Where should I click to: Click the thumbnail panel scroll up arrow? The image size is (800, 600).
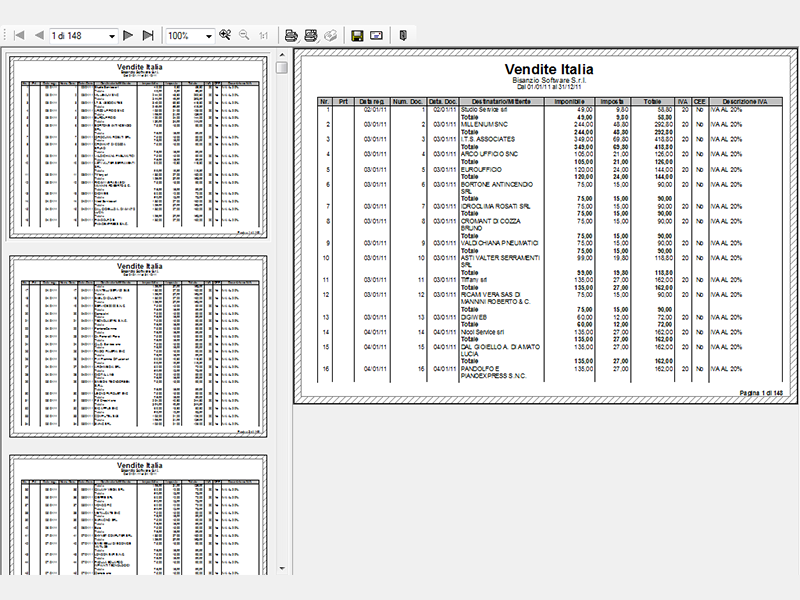[282, 54]
